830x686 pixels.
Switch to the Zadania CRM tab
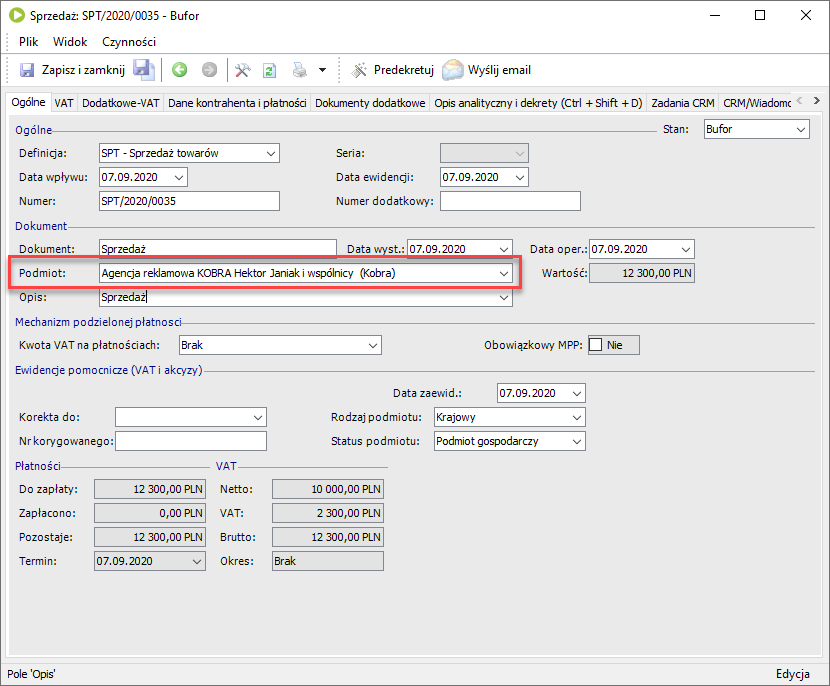coord(683,103)
